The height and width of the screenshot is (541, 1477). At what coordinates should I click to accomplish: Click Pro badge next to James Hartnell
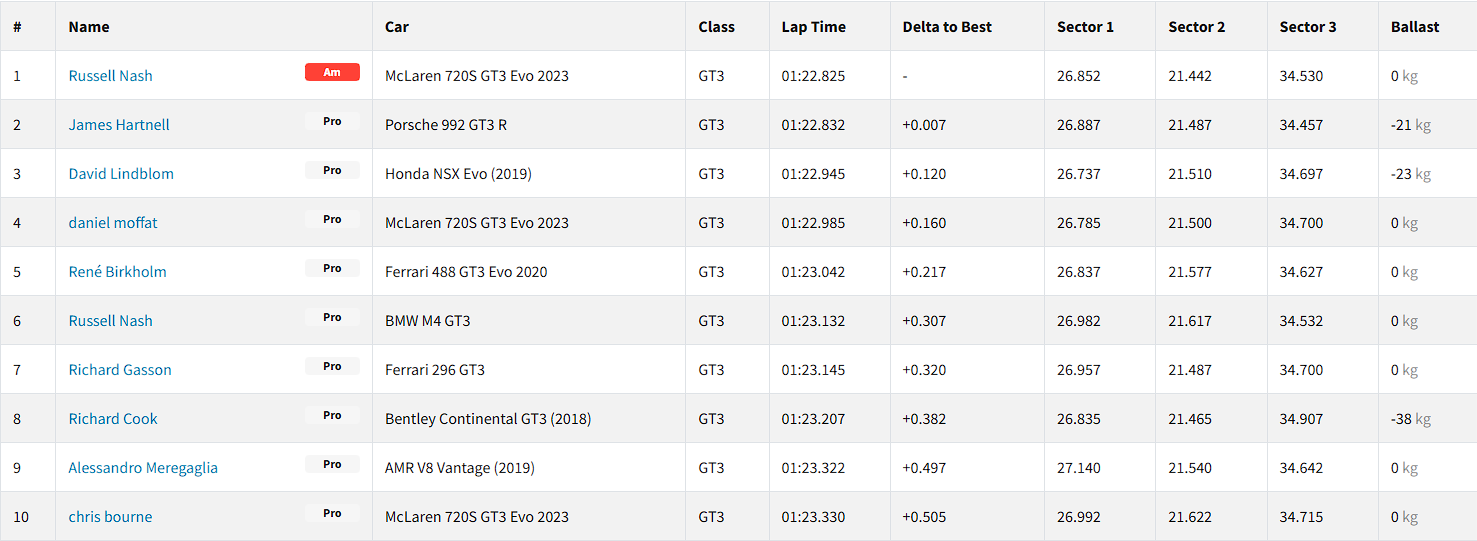(332, 121)
